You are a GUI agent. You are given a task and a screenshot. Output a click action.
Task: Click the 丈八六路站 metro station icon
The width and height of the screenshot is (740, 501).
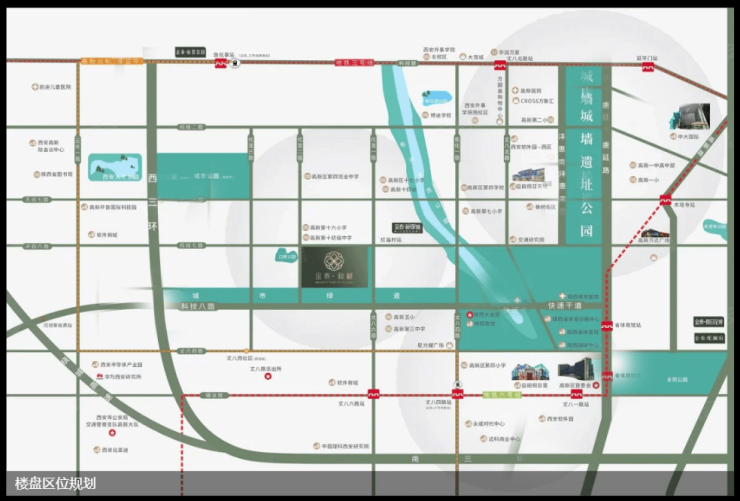click(x=373, y=393)
